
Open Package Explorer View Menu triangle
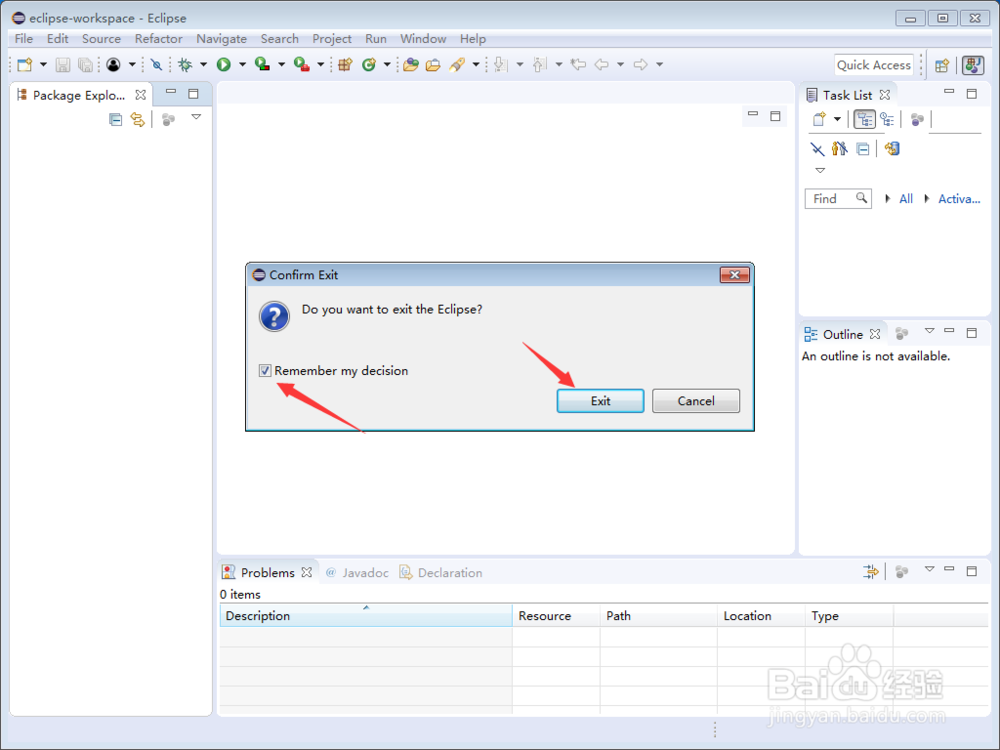pos(196,117)
